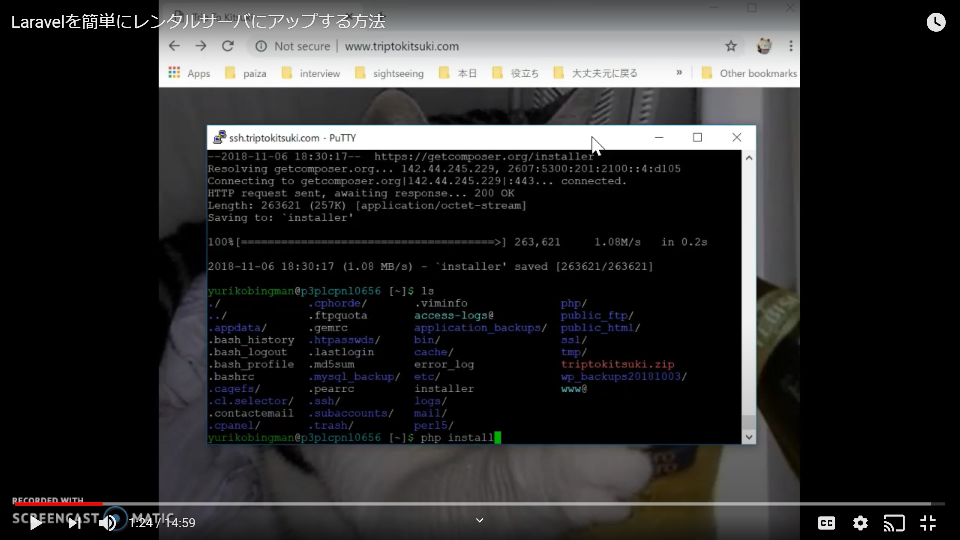Click the video timestamp 1:24 / 14:59
960x540 pixels.
[x=162, y=523]
